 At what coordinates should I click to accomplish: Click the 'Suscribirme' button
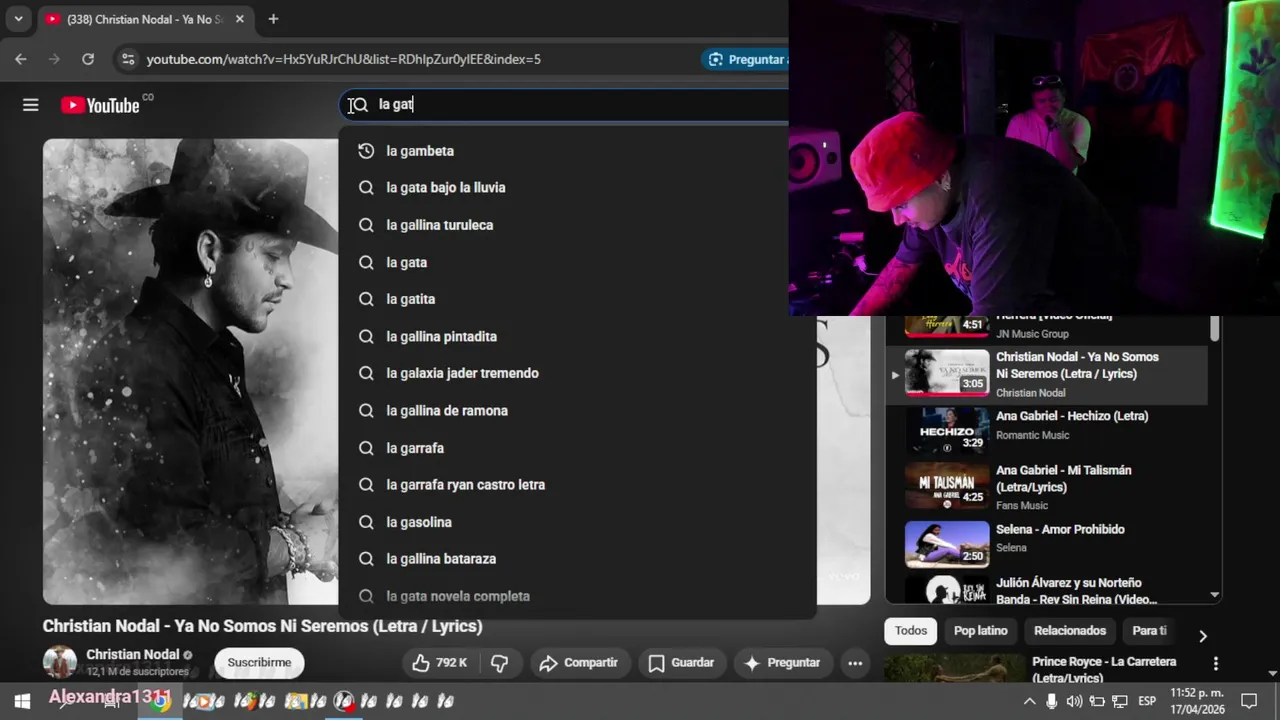tap(259, 663)
